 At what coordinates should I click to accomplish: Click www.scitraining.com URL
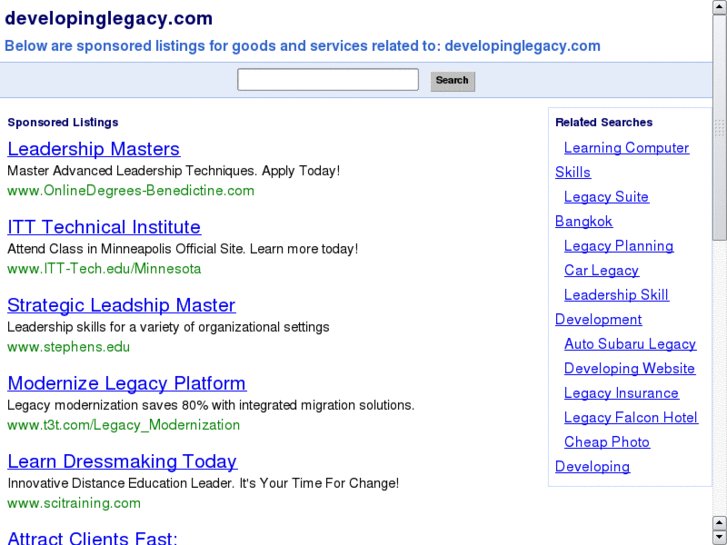[x=74, y=503]
